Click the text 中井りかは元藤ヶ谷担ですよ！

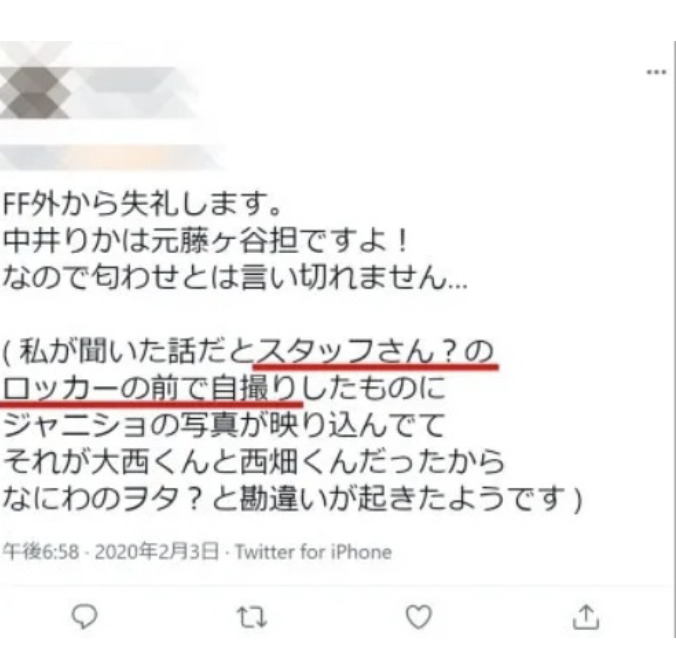coord(206,240)
